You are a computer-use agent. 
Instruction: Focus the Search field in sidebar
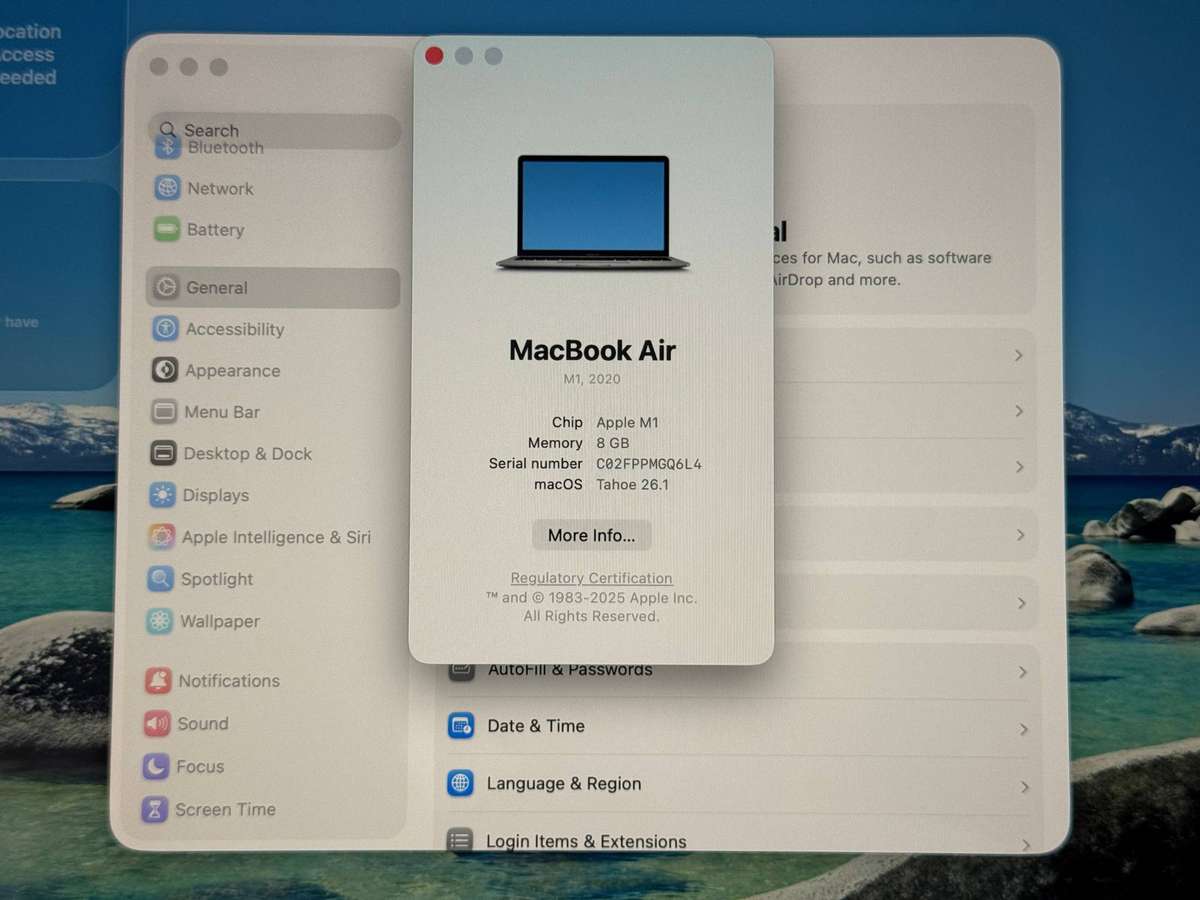tap(275, 131)
